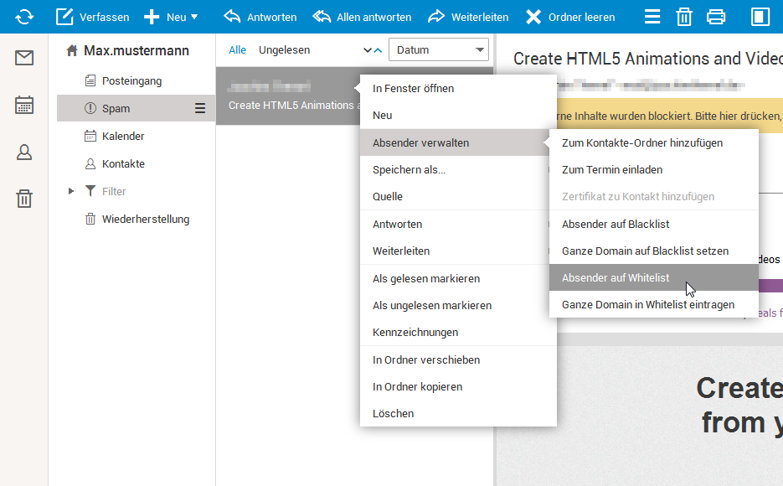Open the hamburger menu in top toolbar
The width and height of the screenshot is (783, 486).
652,16
